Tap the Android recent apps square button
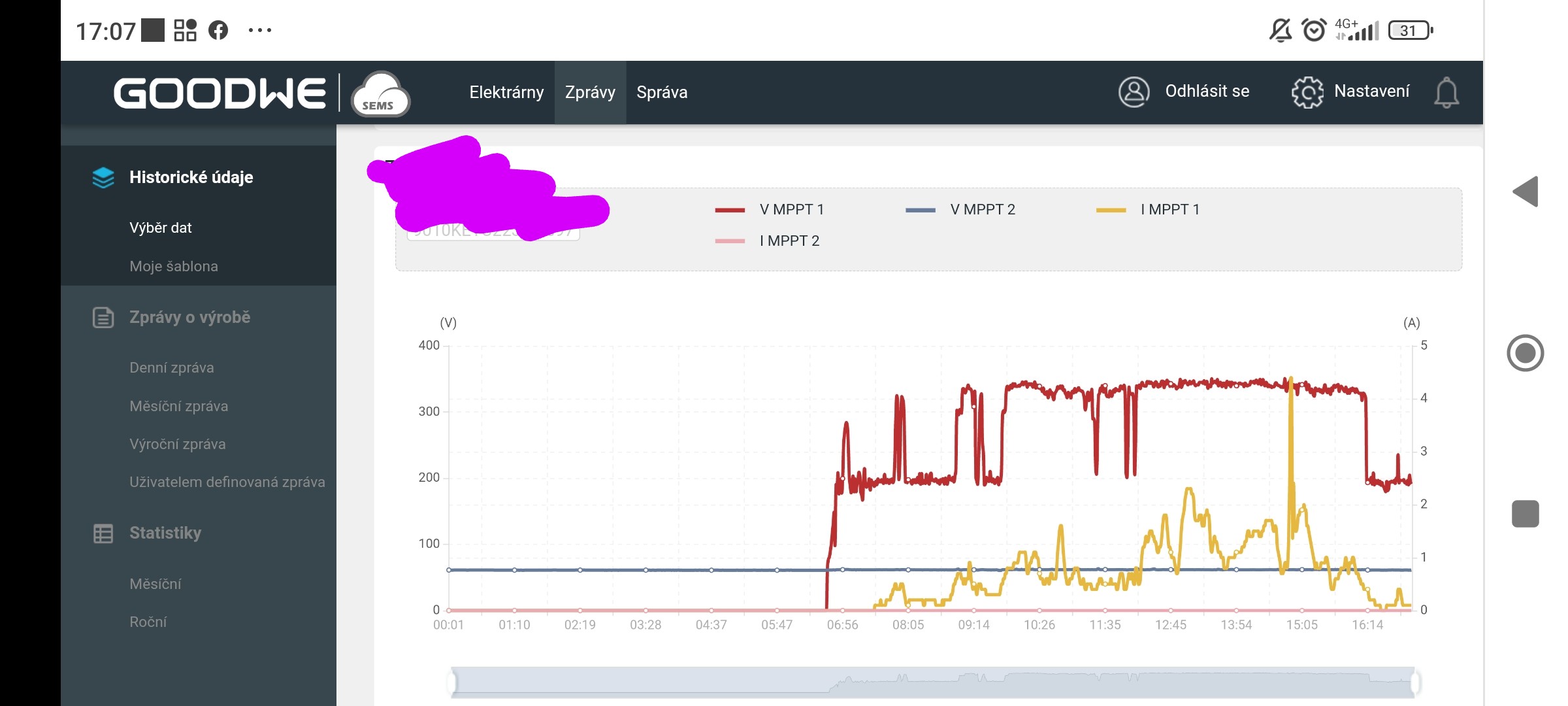This screenshot has width=1568, height=706. coord(1526,514)
